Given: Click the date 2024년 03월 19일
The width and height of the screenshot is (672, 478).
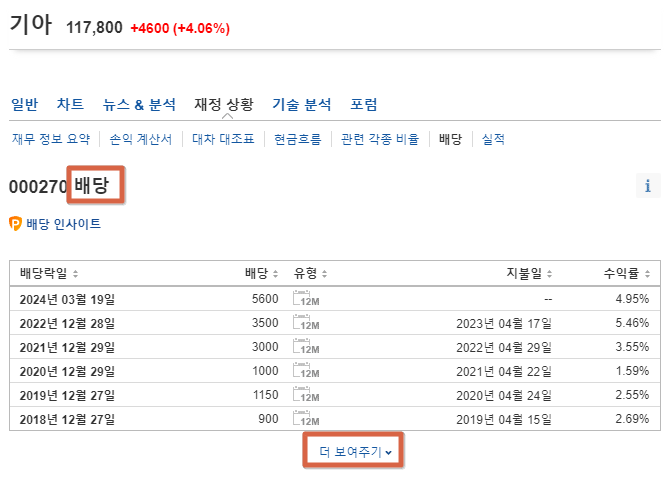Looking at the screenshot, I should pyautogui.click(x=67, y=299).
